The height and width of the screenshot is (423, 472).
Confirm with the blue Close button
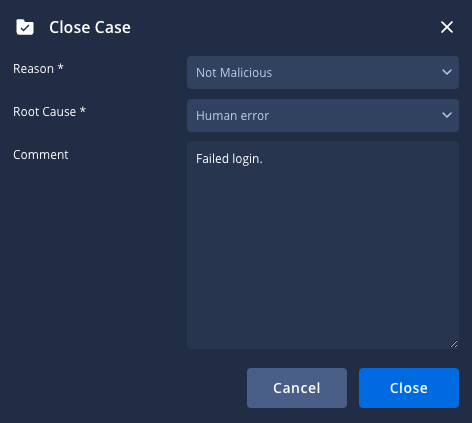click(409, 388)
